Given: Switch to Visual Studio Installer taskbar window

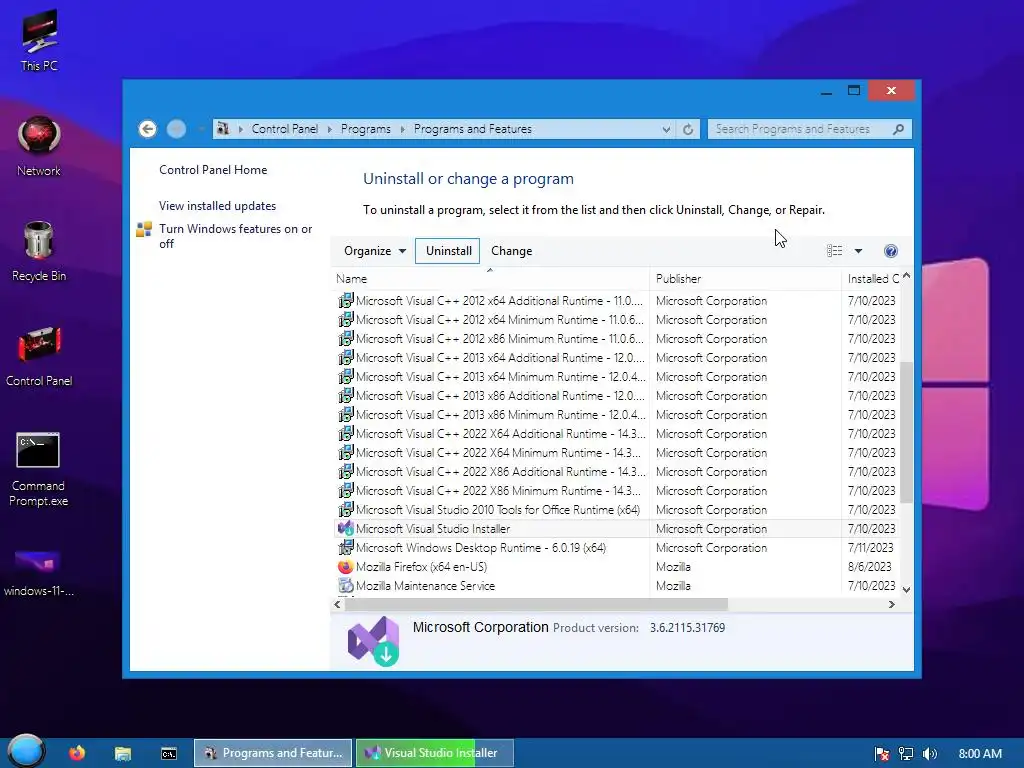Looking at the screenshot, I should coord(434,753).
